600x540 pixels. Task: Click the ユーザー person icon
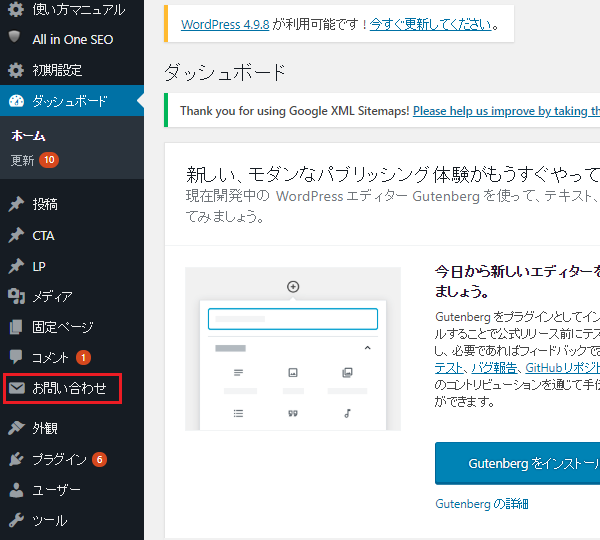16,490
